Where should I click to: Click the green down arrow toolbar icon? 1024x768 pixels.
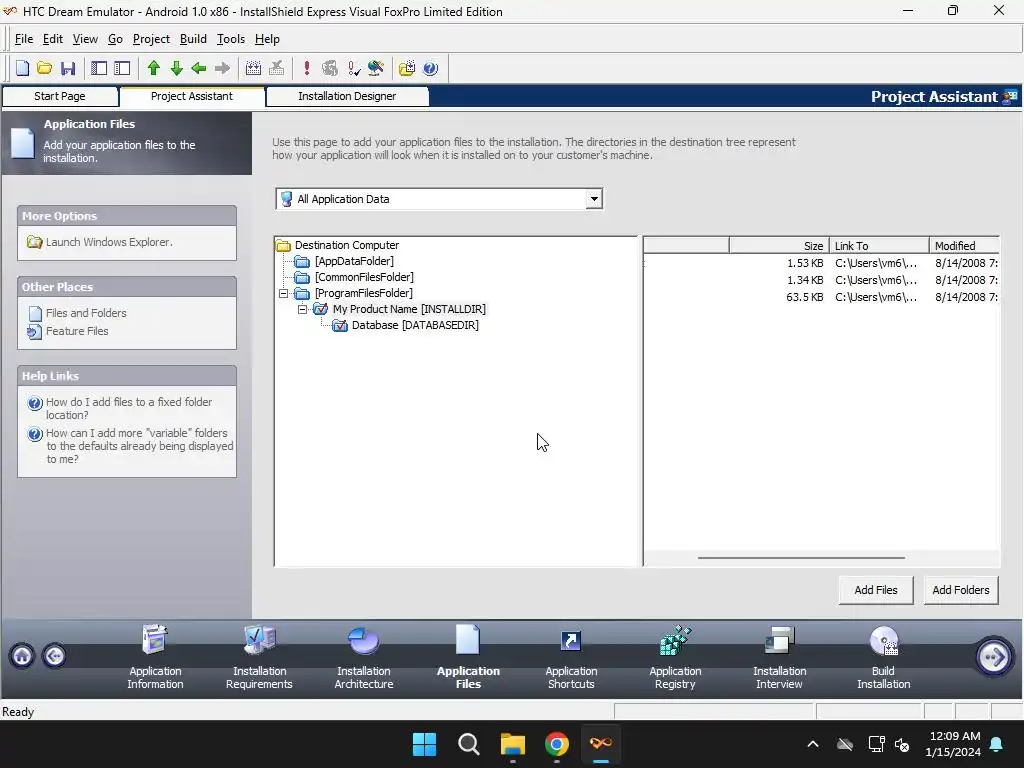[176, 68]
